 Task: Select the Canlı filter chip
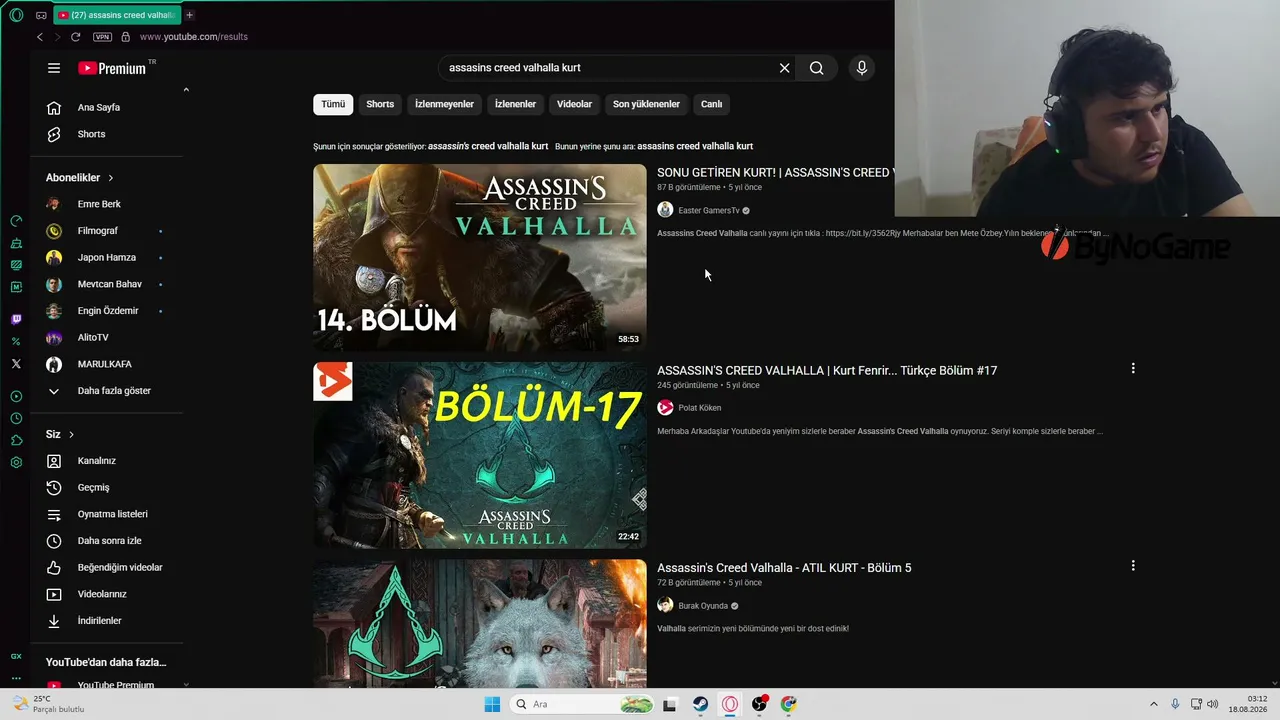711,104
